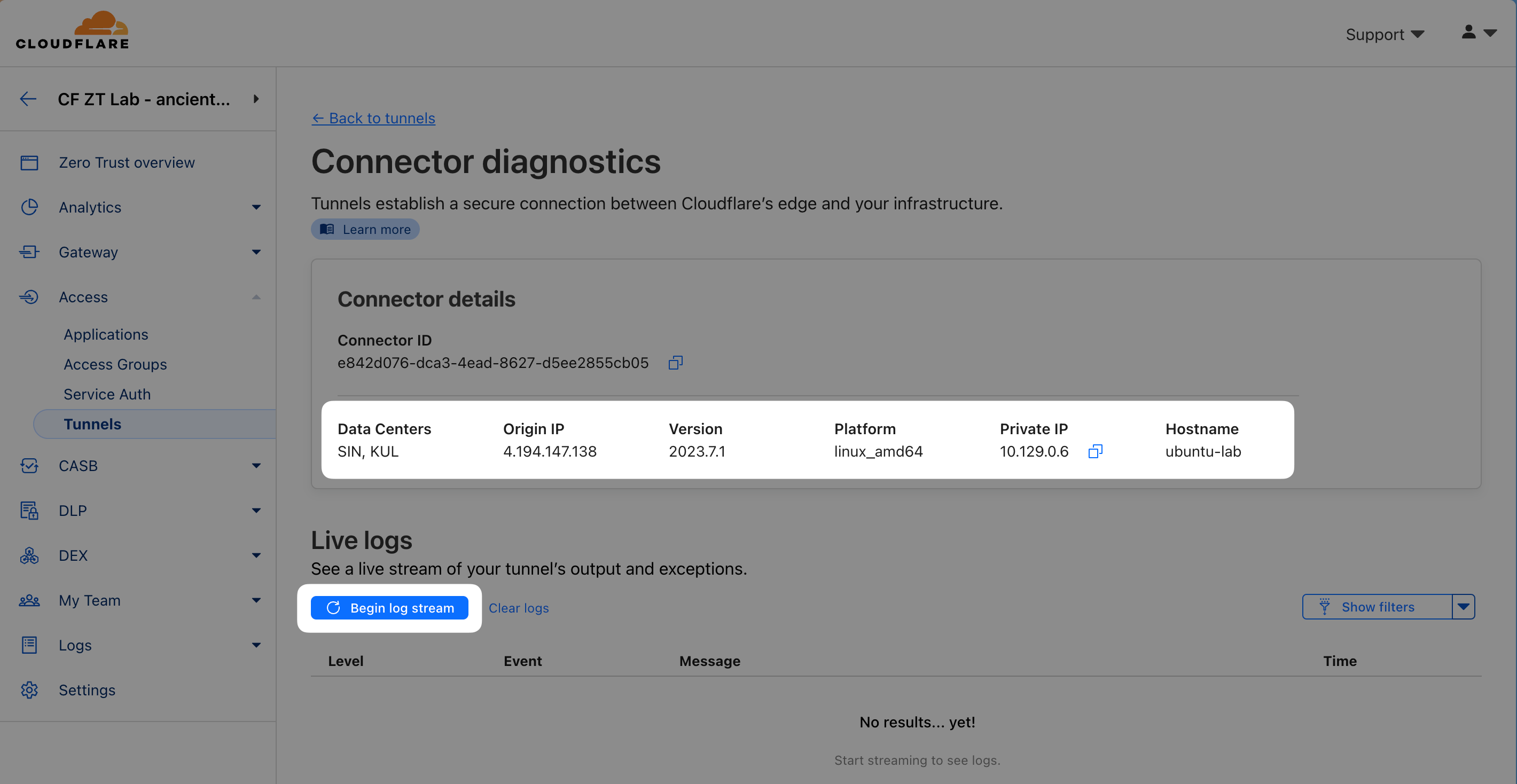Viewport: 1517px width, 784px height.
Task: Click Clear logs text link
Action: click(x=518, y=608)
